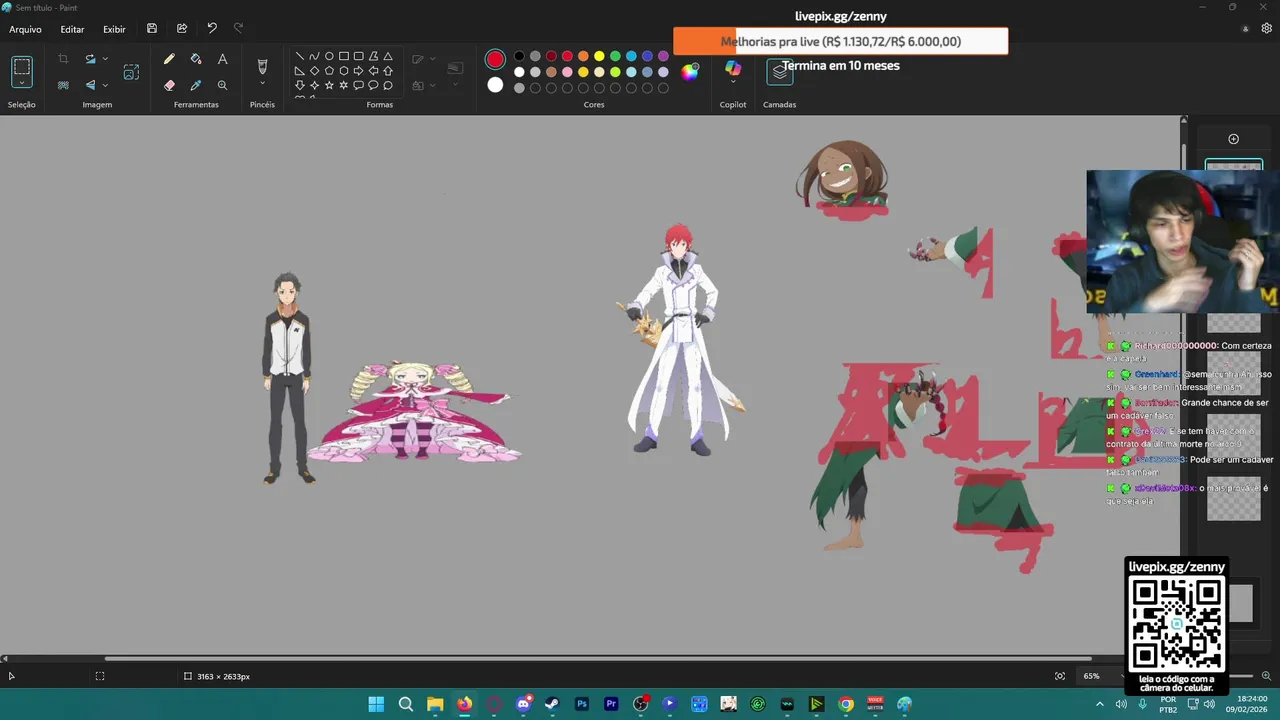Open Photoshop from the taskbar
This screenshot has width=1280, height=720.
click(582, 704)
